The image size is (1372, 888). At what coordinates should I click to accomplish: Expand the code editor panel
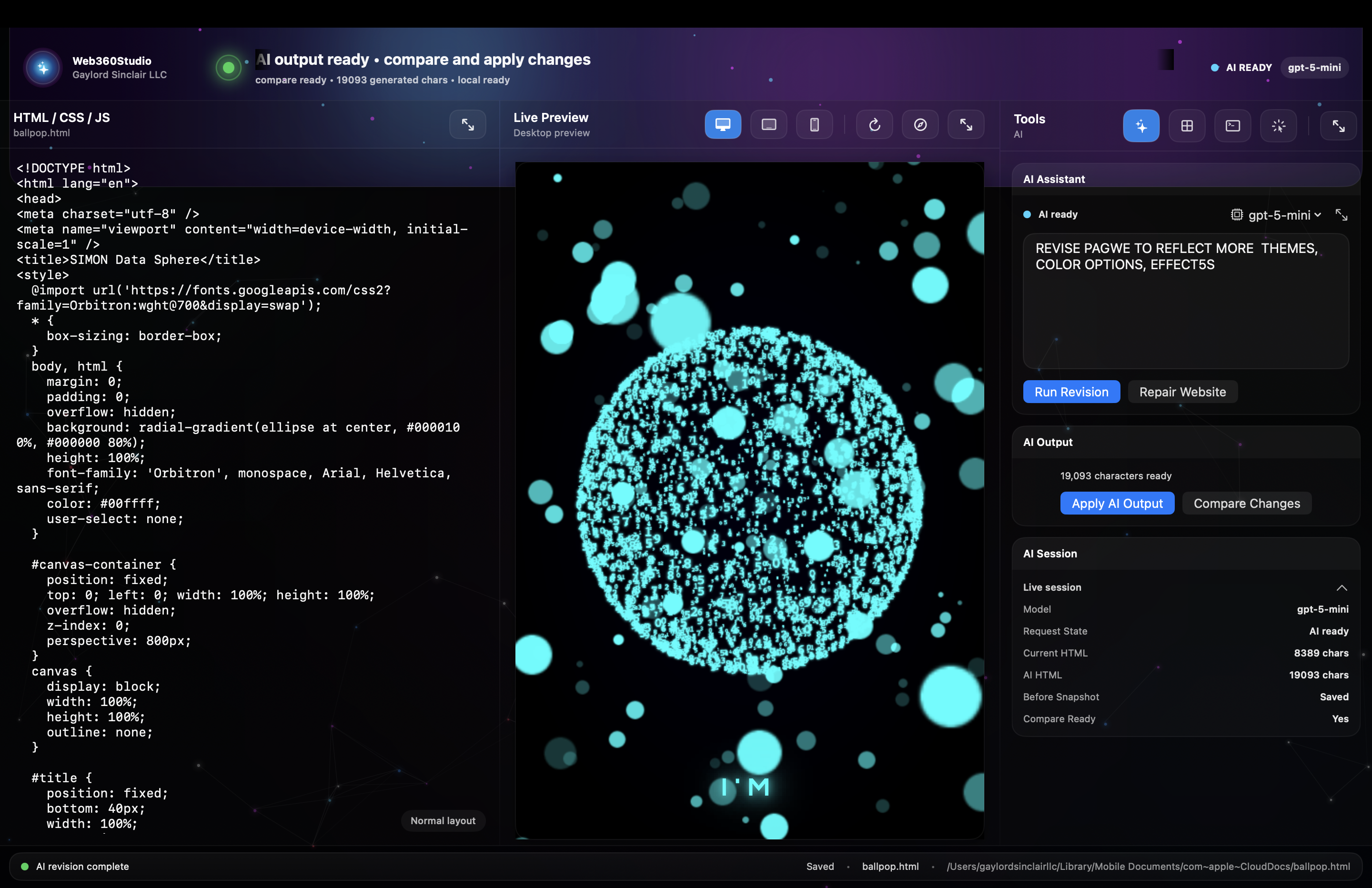[x=467, y=124]
